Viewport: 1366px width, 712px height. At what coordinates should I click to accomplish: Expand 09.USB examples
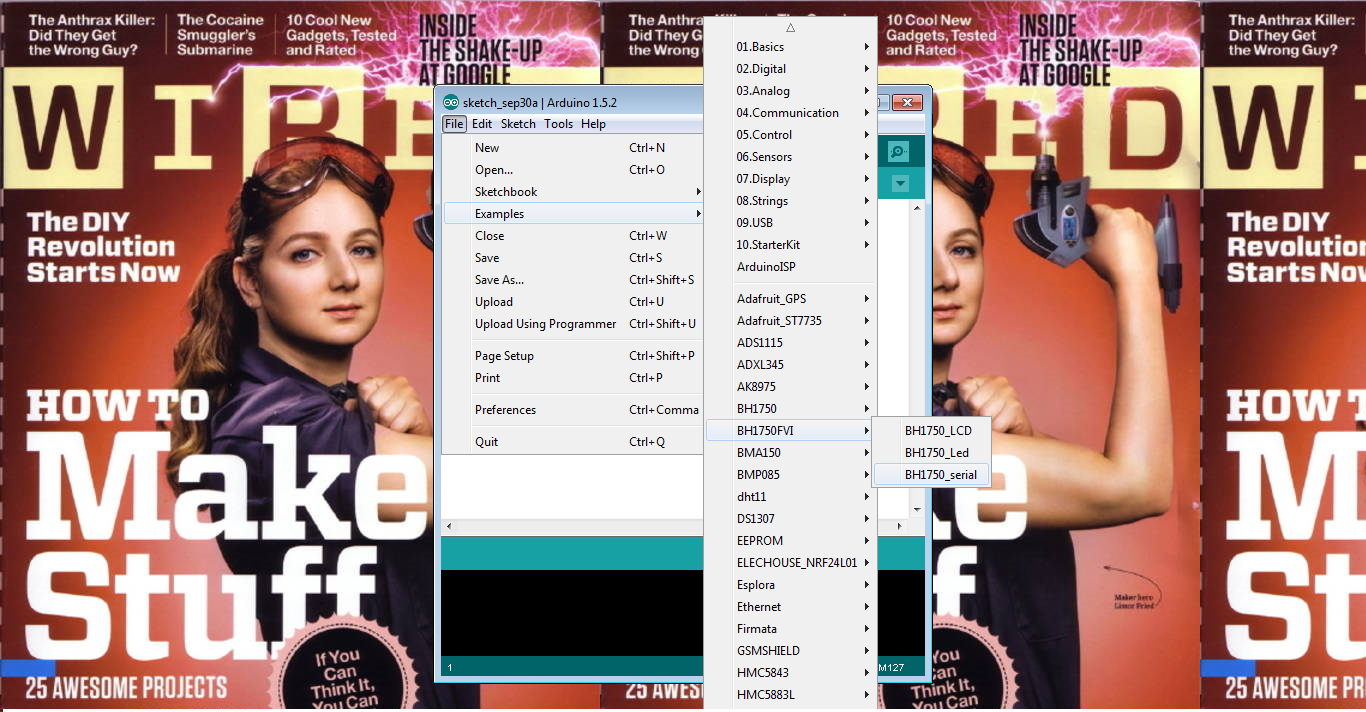tap(790, 223)
